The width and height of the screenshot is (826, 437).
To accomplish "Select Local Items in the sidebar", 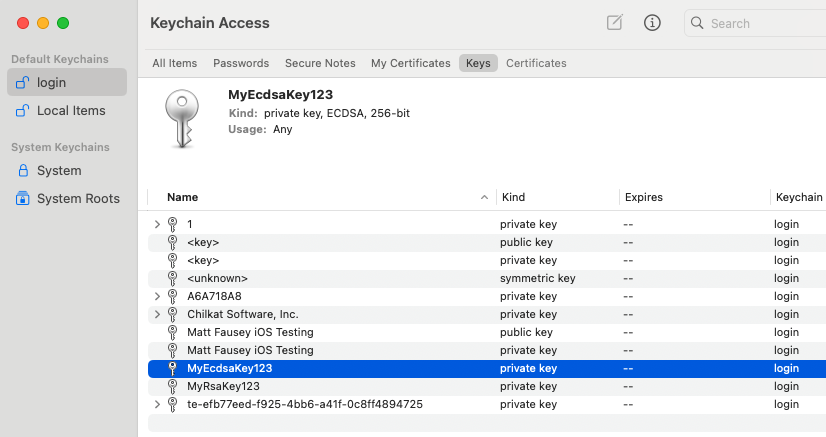I will click(x=71, y=111).
